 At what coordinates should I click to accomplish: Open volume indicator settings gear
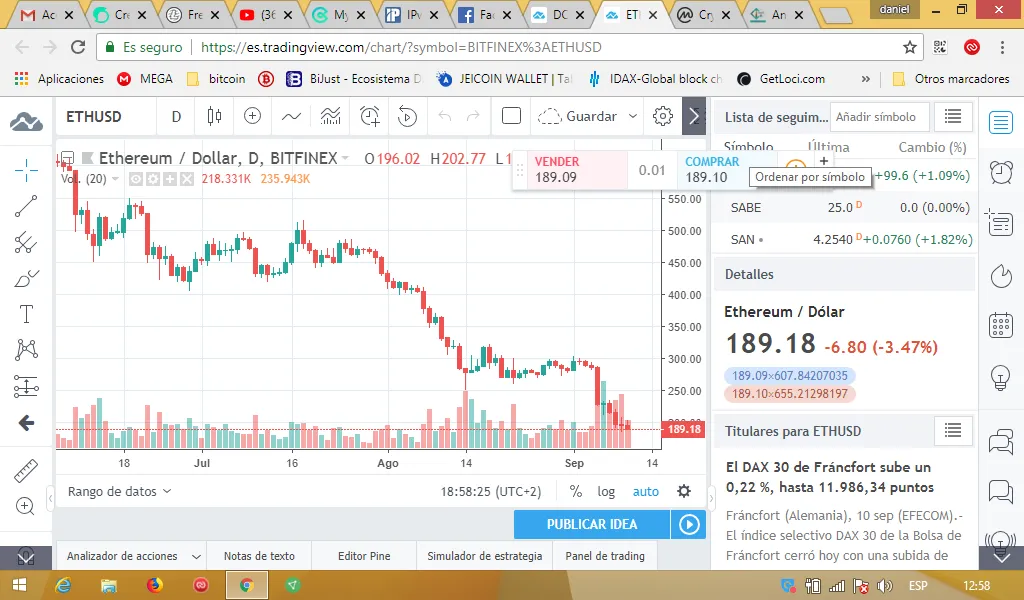(x=153, y=179)
